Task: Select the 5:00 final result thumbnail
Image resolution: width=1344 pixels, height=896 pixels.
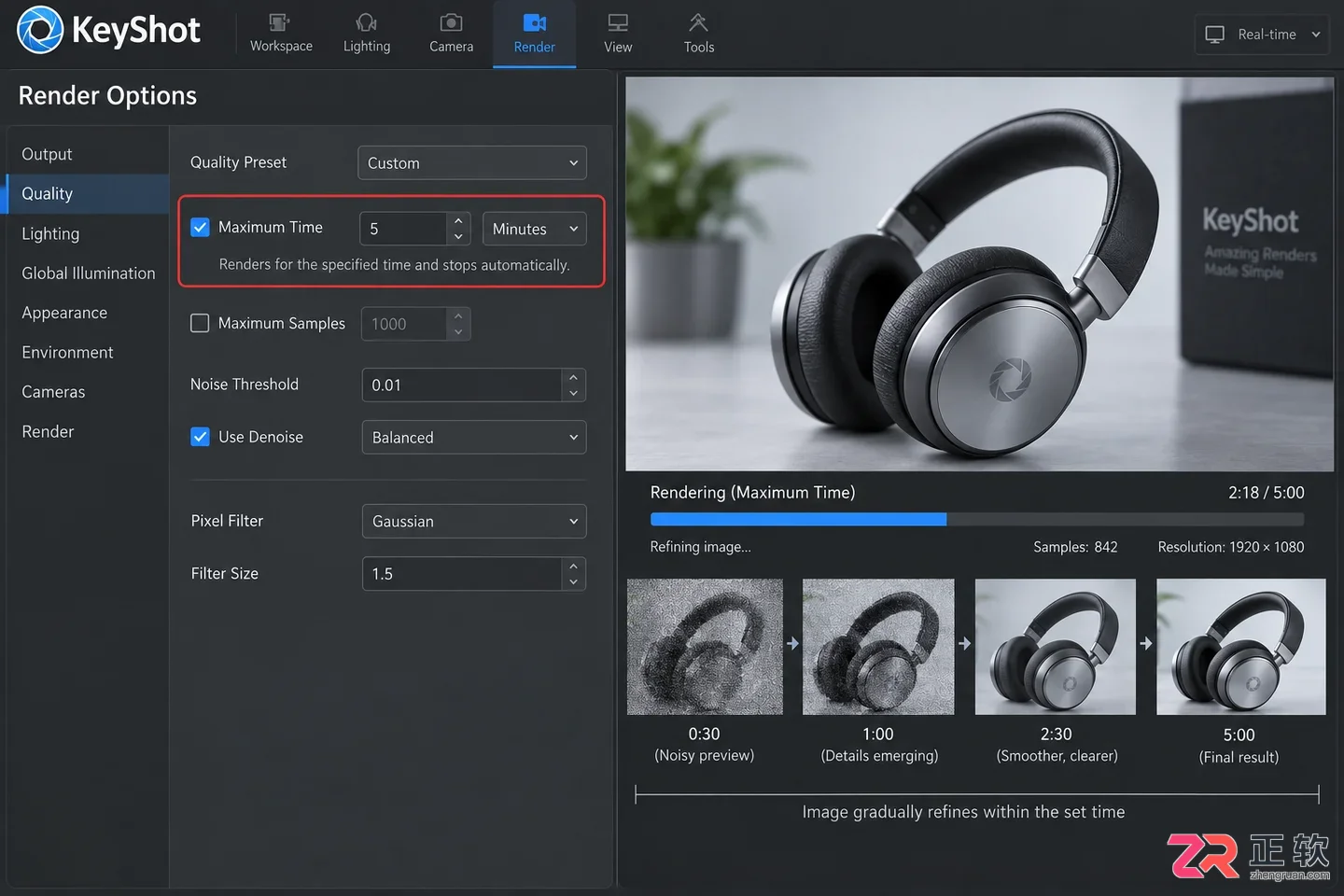Action: [x=1241, y=647]
